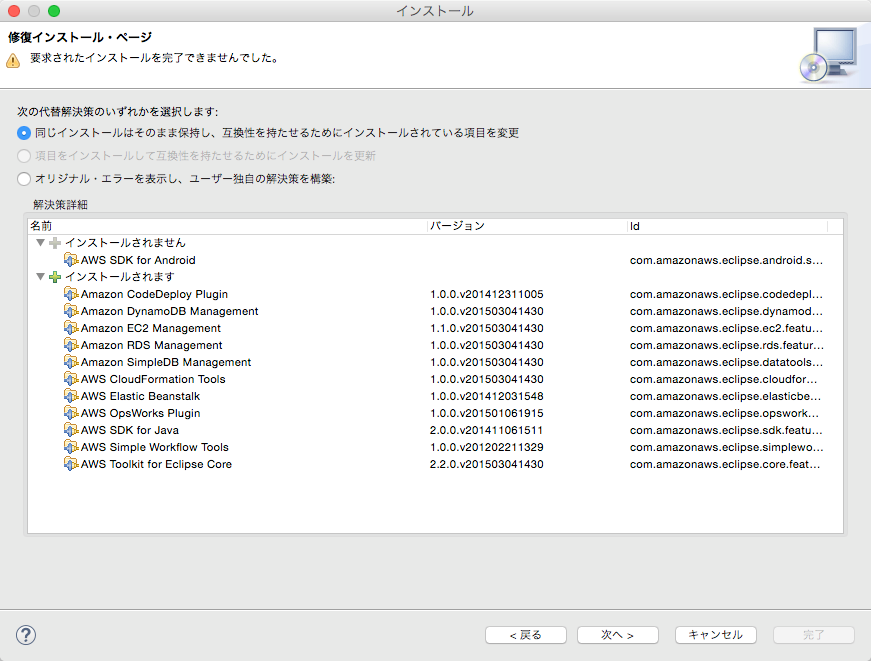Viewport: 871px width, 661px height.
Task: Collapse the インストールされます tree group
Action: pos(40,277)
